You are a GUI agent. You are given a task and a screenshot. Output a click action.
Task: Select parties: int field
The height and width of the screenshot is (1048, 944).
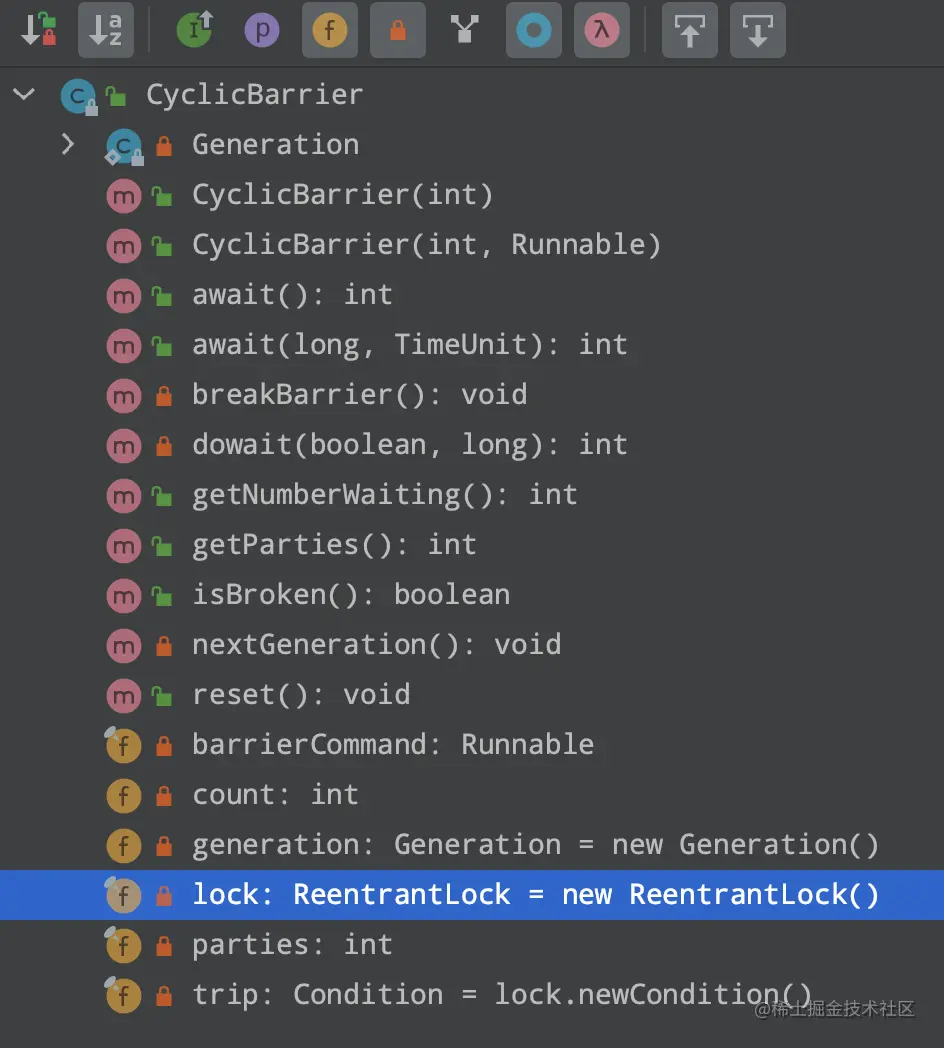coord(472,945)
